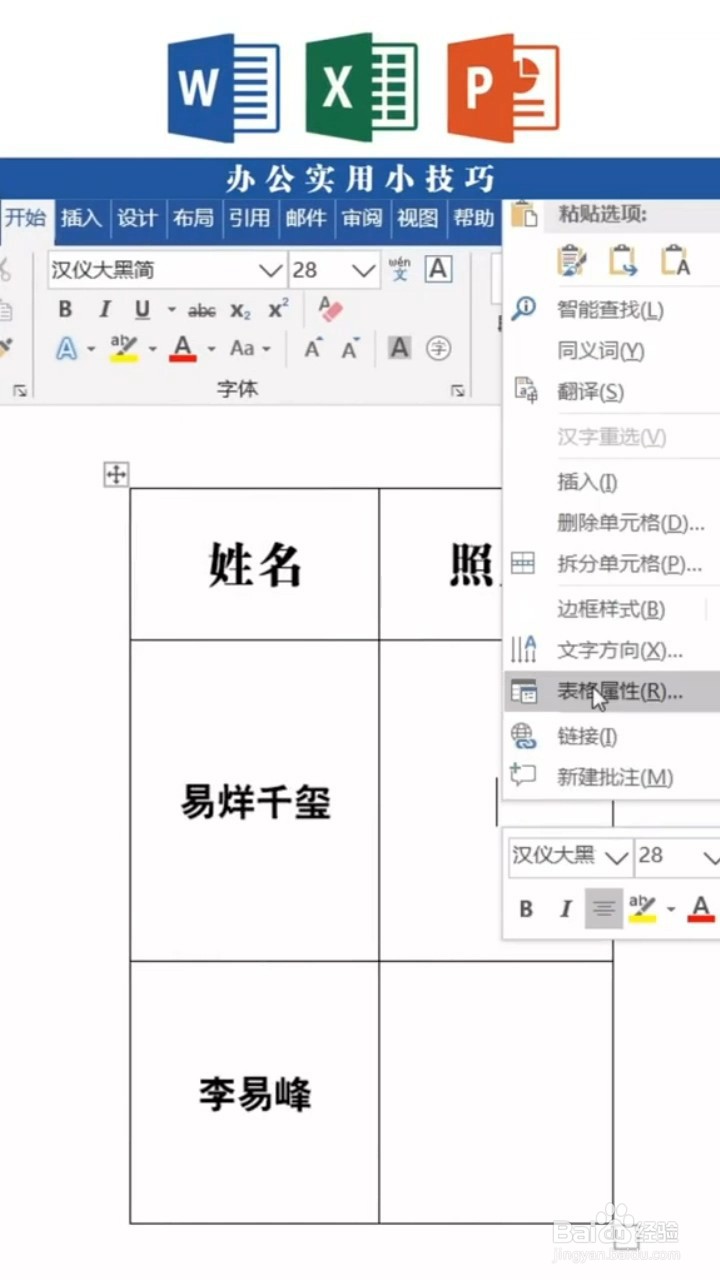Viewport: 720px width, 1280px height.
Task: Toggle center alignment in mini toolbar
Action: pyautogui.click(x=604, y=909)
